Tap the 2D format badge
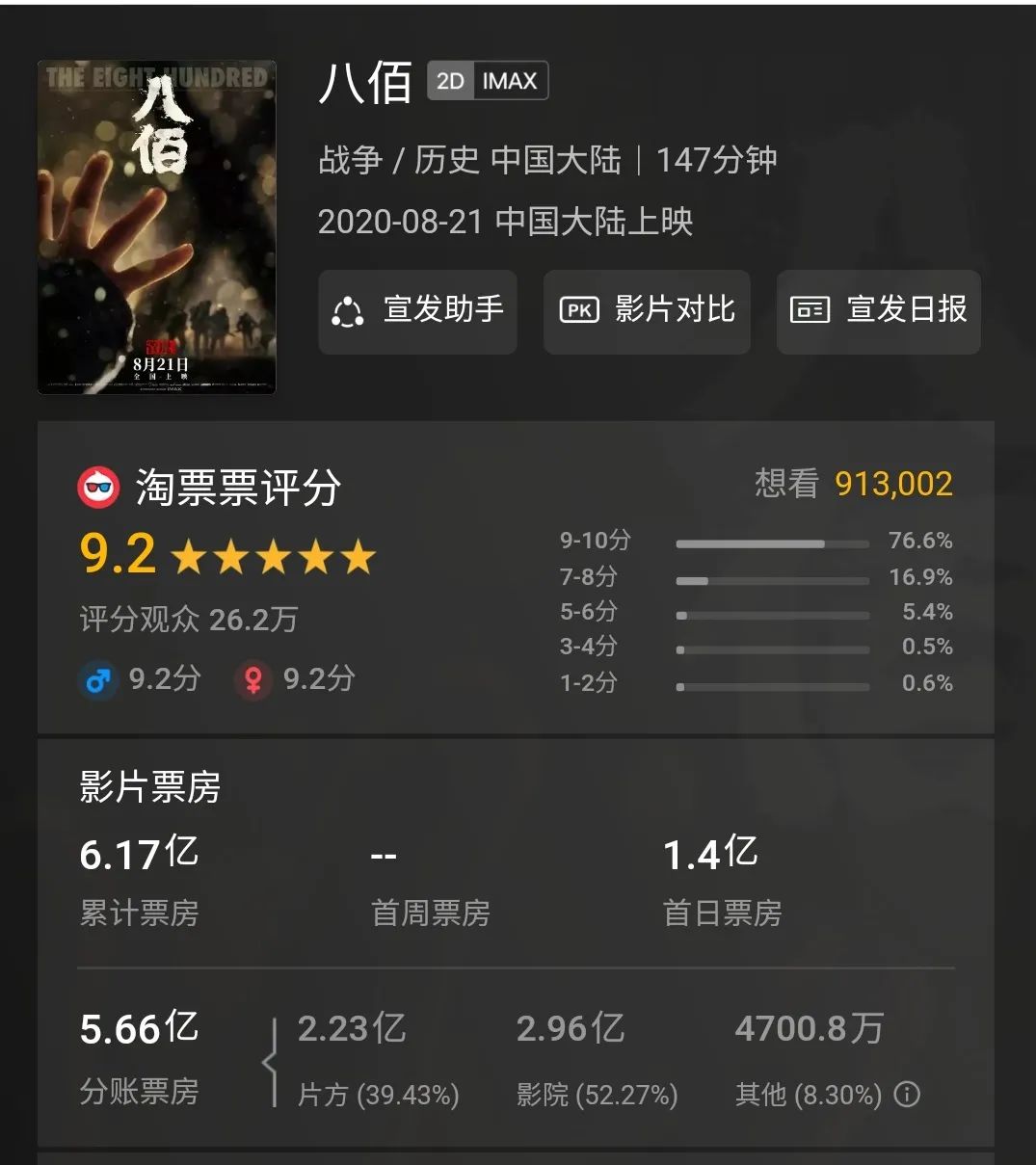1036x1165 pixels. coord(450,81)
